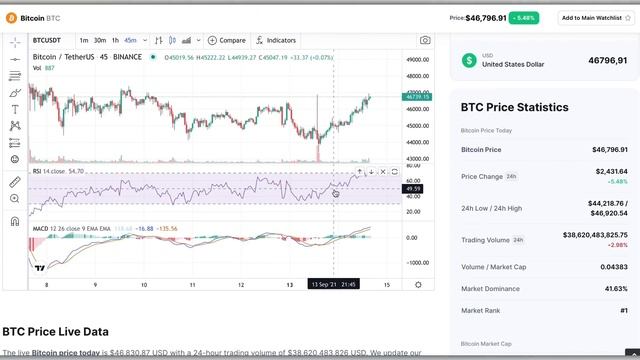Click the star in Add to Main Watchlist

click(x=628, y=18)
